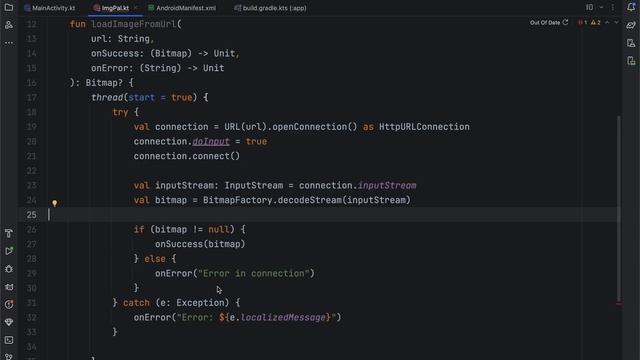
Task: Open the Problems tool window icon
Action: (9, 304)
